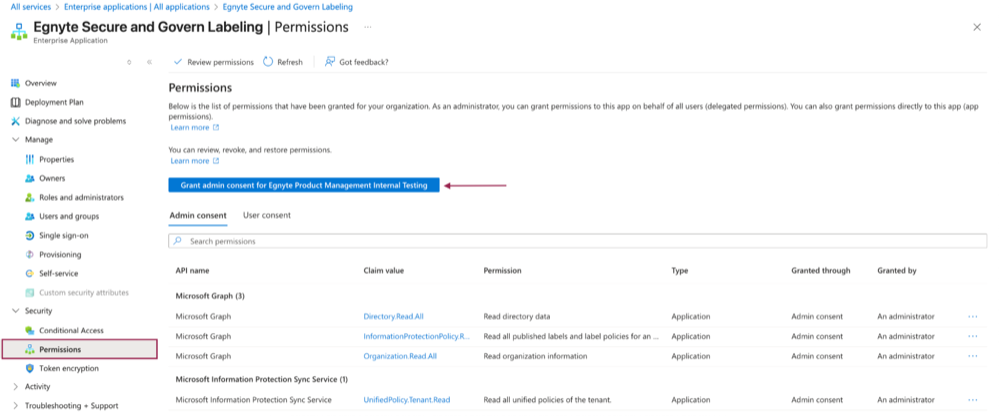Screen dimensions: 999x416
Task: Open Token encryption settings
Action: click(69, 368)
